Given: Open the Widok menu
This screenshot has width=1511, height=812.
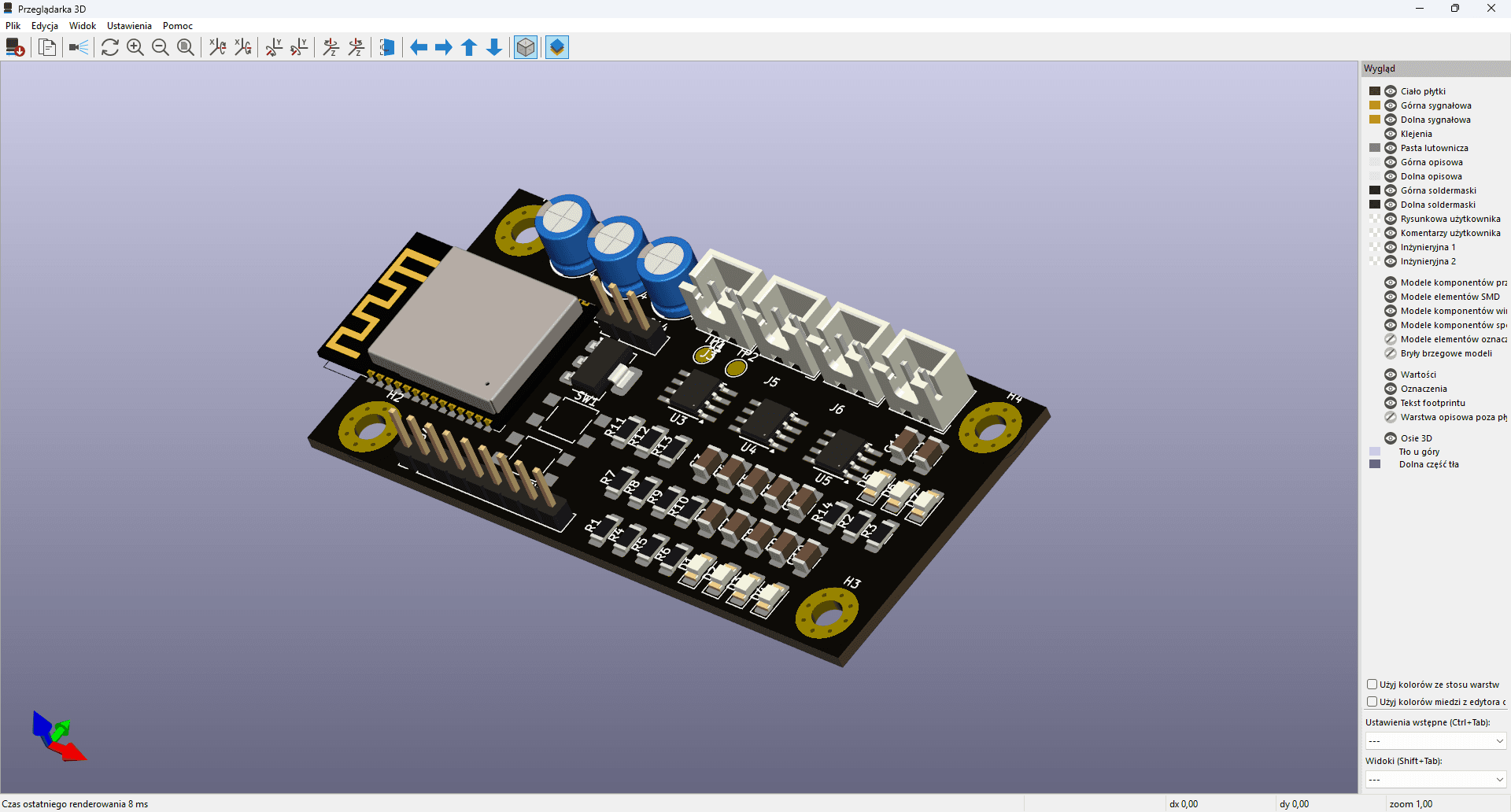Looking at the screenshot, I should [x=82, y=26].
